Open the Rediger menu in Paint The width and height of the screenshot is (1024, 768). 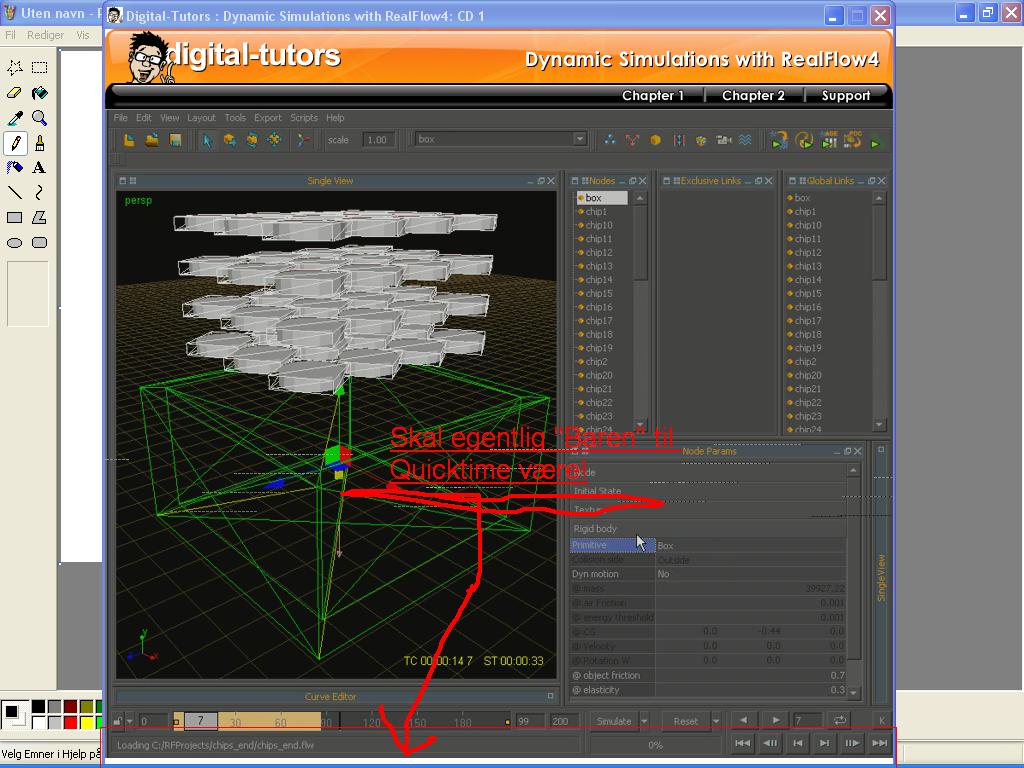[45, 35]
